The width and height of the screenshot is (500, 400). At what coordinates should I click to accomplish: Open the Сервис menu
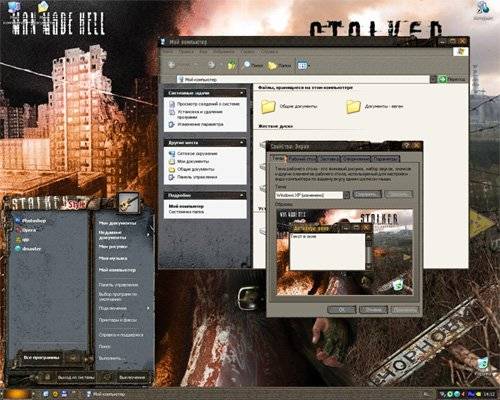248,52
